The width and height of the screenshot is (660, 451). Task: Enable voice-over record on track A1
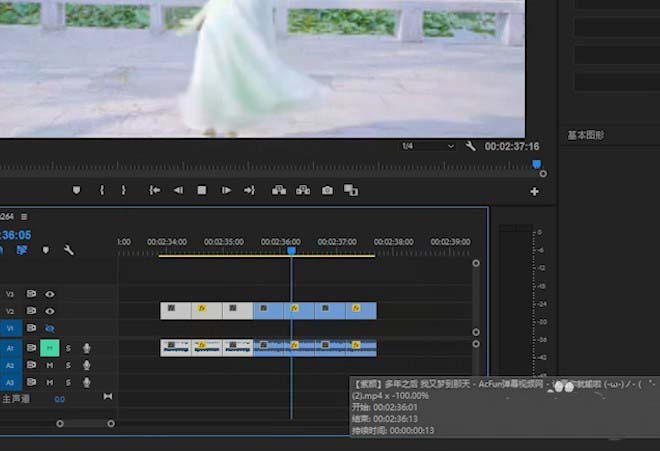click(x=86, y=348)
